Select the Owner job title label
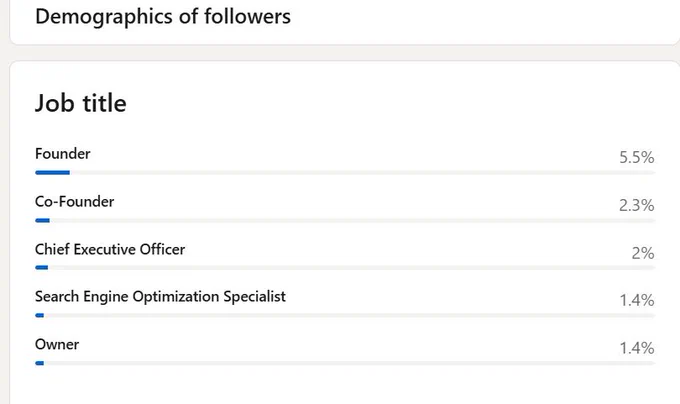The width and height of the screenshot is (680, 404). pyautogui.click(x=57, y=345)
